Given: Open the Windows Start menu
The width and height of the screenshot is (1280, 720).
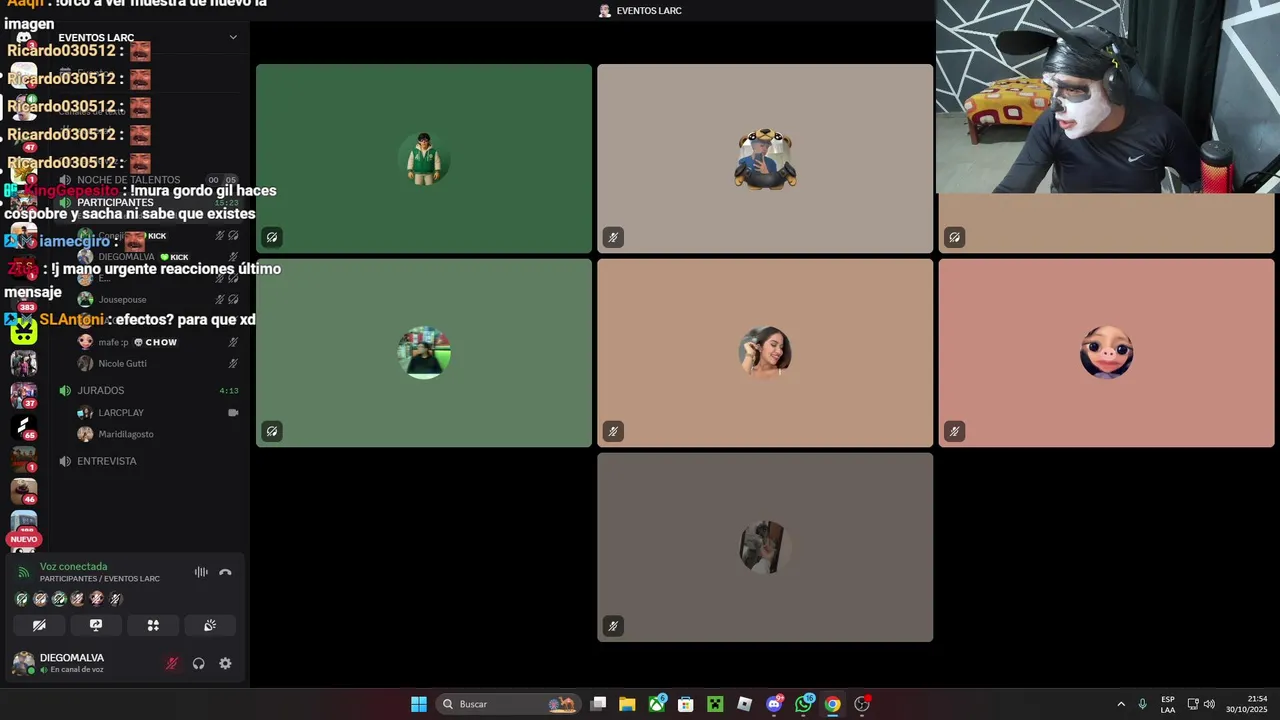Looking at the screenshot, I should click(419, 704).
